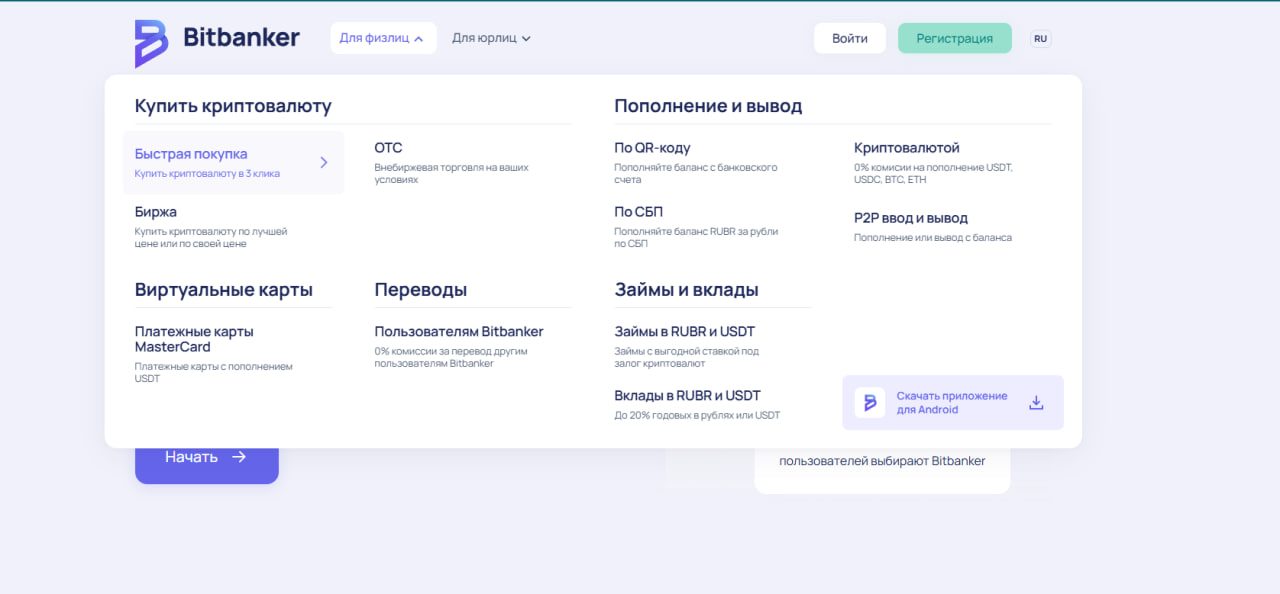Select Быстрая покупка menu item
This screenshot has width=1280, height=594.
(233, 162)
